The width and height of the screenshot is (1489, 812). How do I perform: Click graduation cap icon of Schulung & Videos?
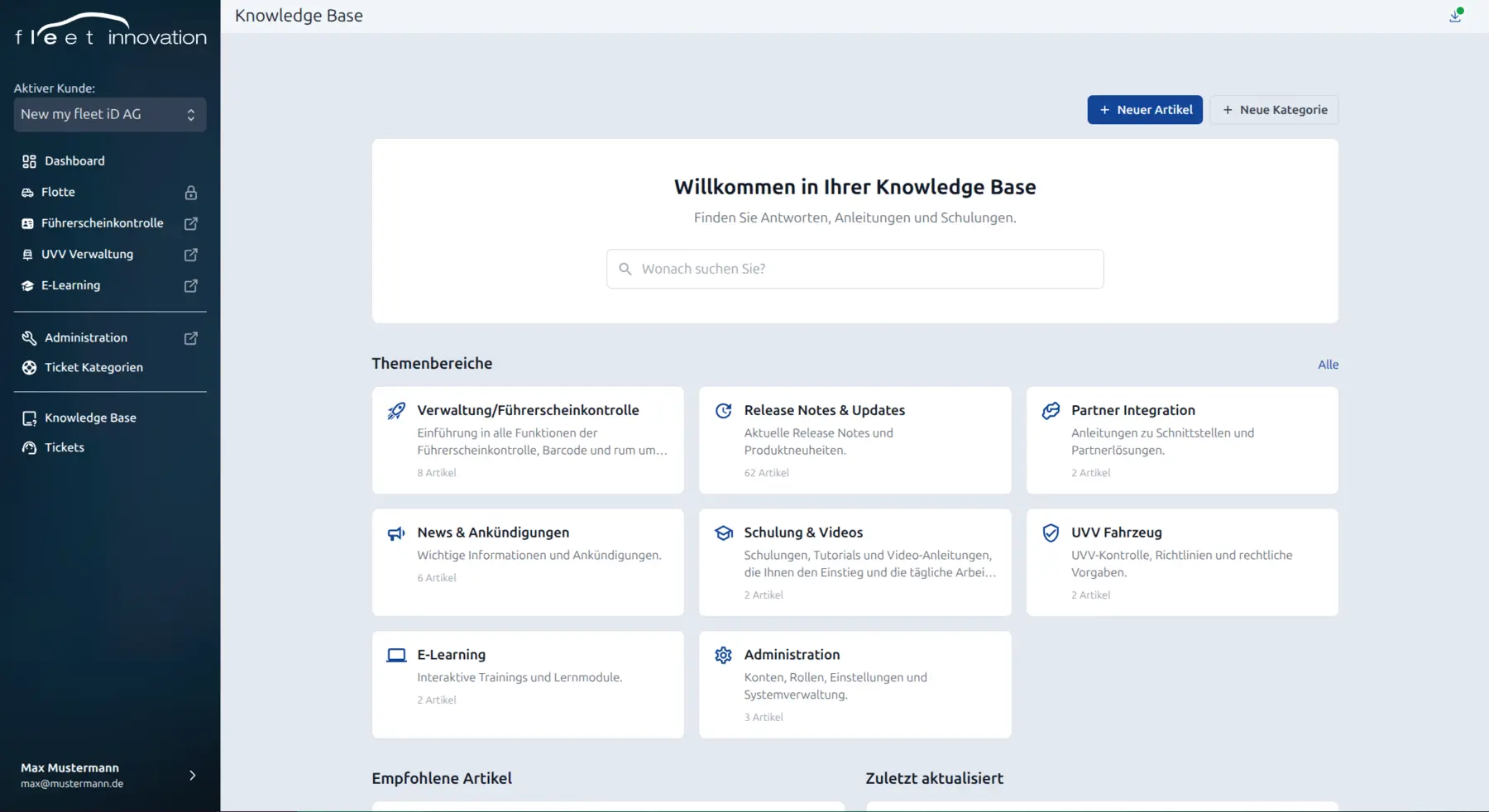[724, 533]
